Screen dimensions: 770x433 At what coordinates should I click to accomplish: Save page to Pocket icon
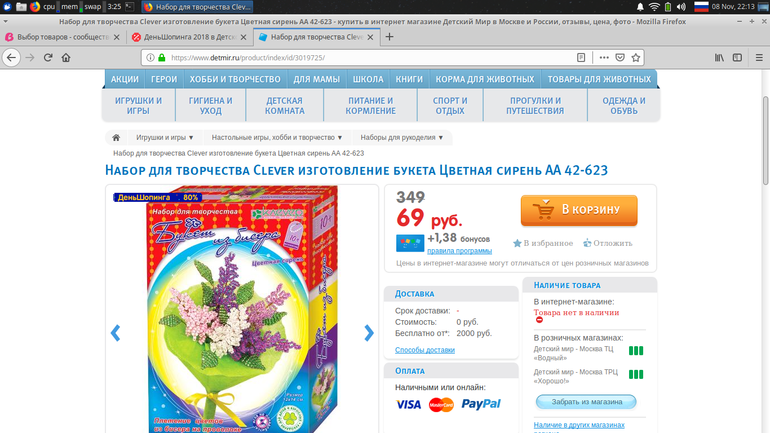[x=620, y=57]
